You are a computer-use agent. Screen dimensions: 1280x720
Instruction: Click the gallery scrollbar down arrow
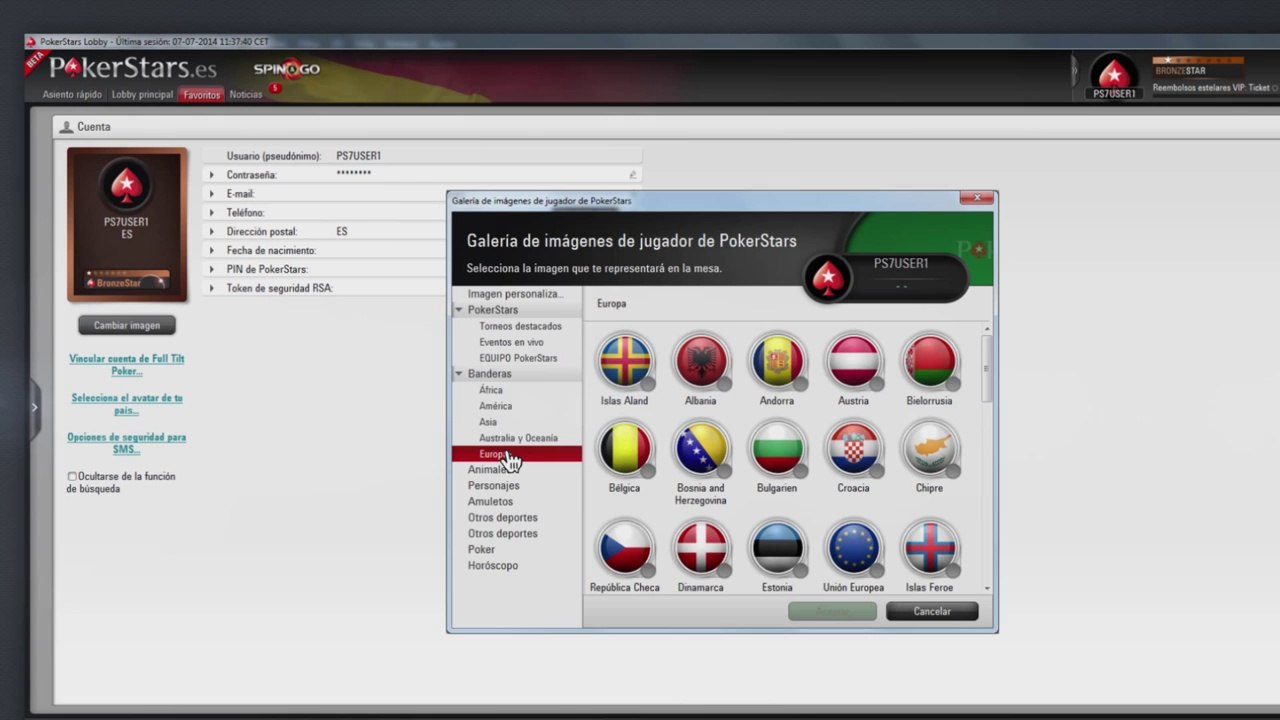[x=988, y=589]
